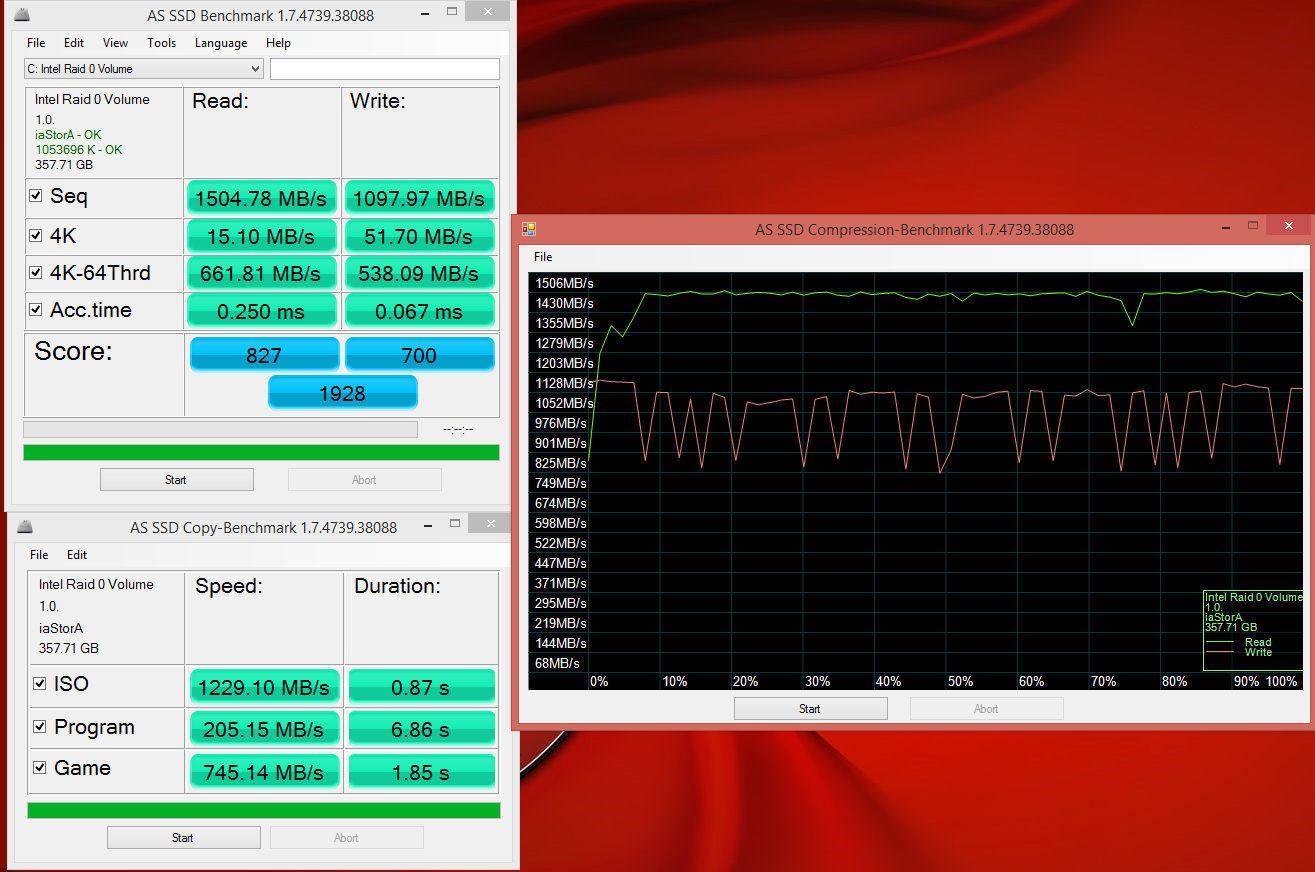The width and height of the screenshot is (1315, 872).
Task: Maximize the Compression-Benchmark window
Action: pos(1254,228)
